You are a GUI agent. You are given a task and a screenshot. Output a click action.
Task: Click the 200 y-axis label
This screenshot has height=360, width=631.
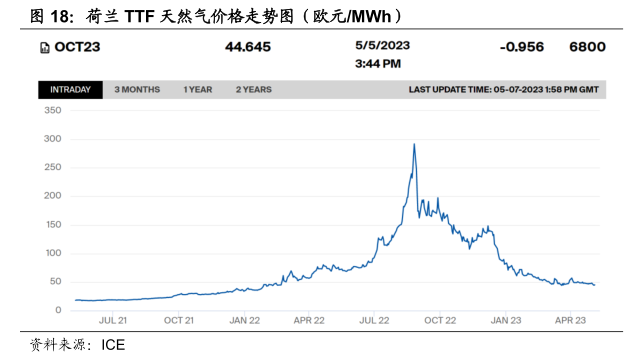coord(53,195)
